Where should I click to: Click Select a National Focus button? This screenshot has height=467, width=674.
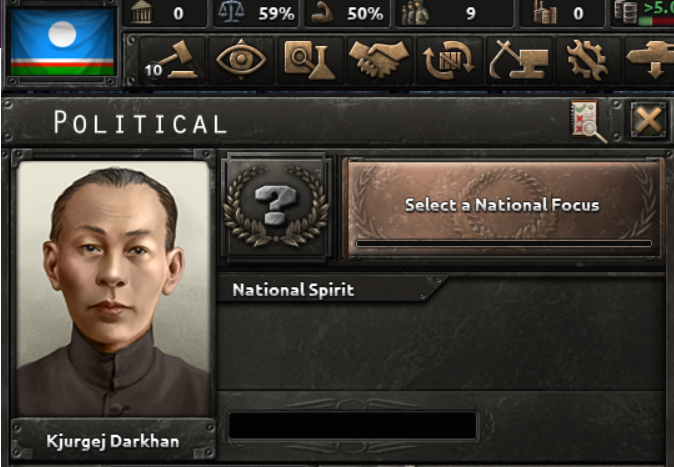click(x=502, y=206)
